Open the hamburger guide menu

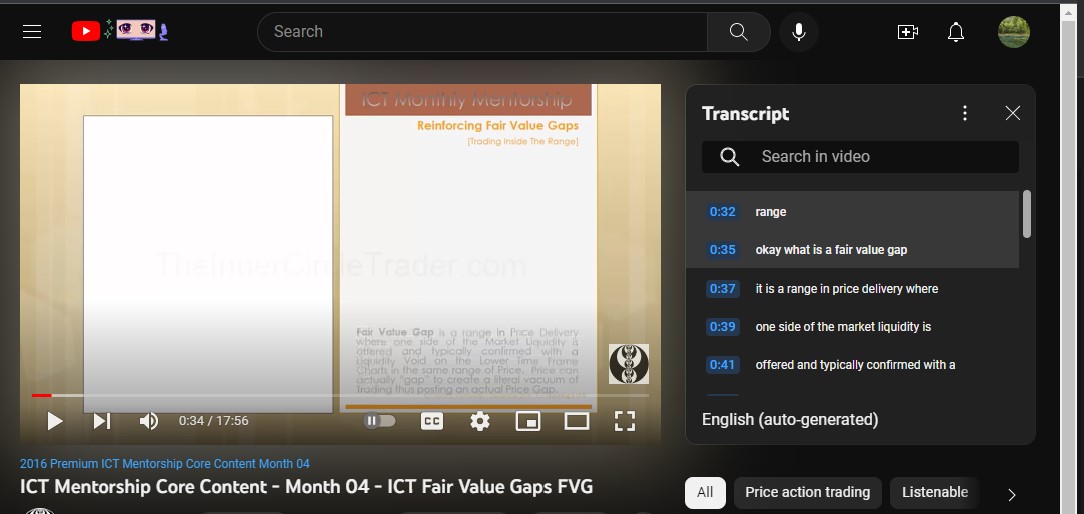(x=32, y=31)
